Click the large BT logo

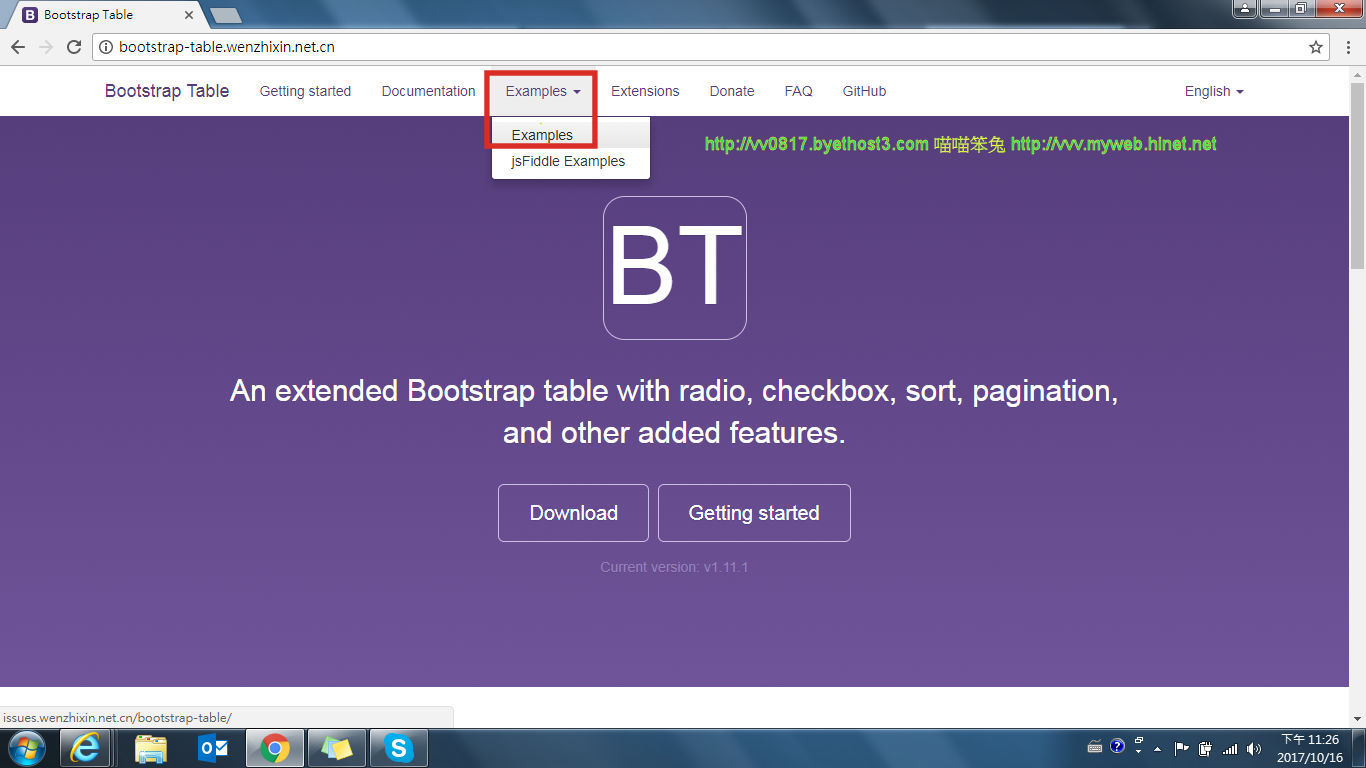pos(675,268)
